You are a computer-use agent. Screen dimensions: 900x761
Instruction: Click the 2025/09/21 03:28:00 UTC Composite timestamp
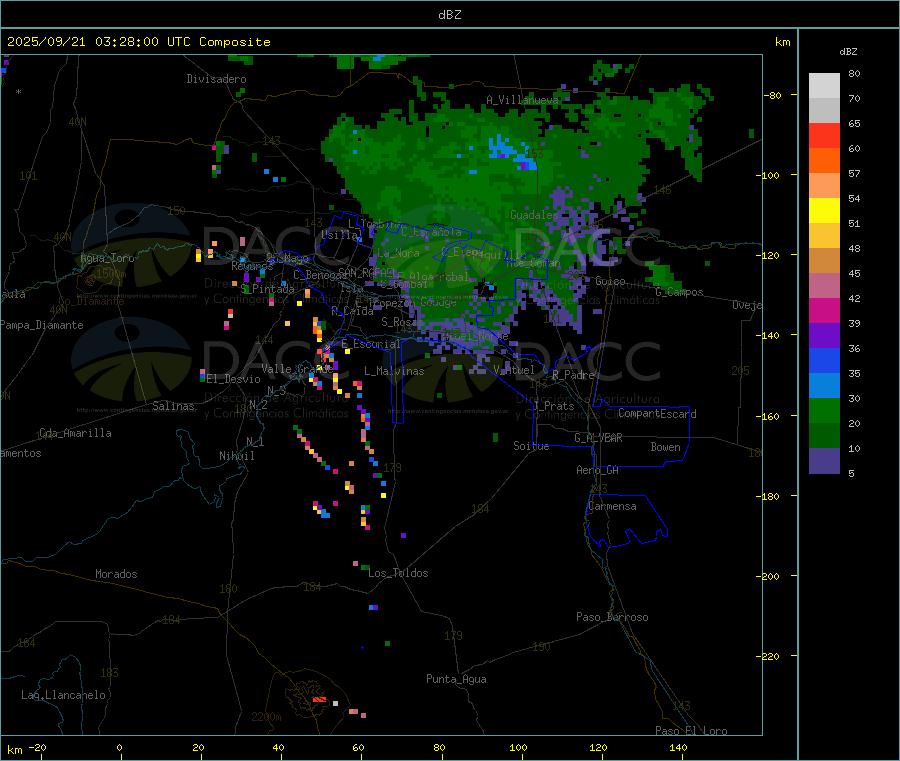(138, 42)
